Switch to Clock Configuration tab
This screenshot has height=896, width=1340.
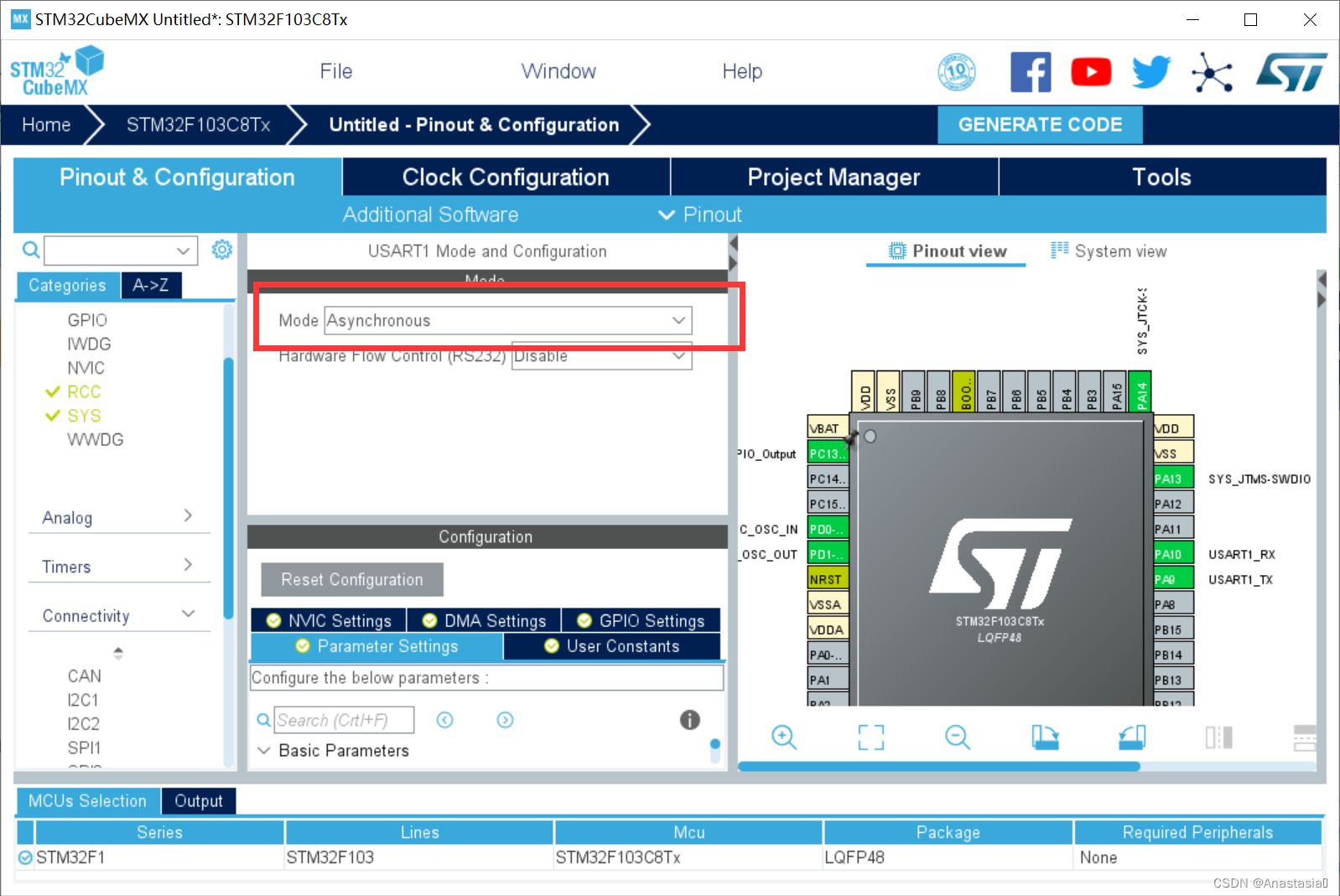(506, 177)
